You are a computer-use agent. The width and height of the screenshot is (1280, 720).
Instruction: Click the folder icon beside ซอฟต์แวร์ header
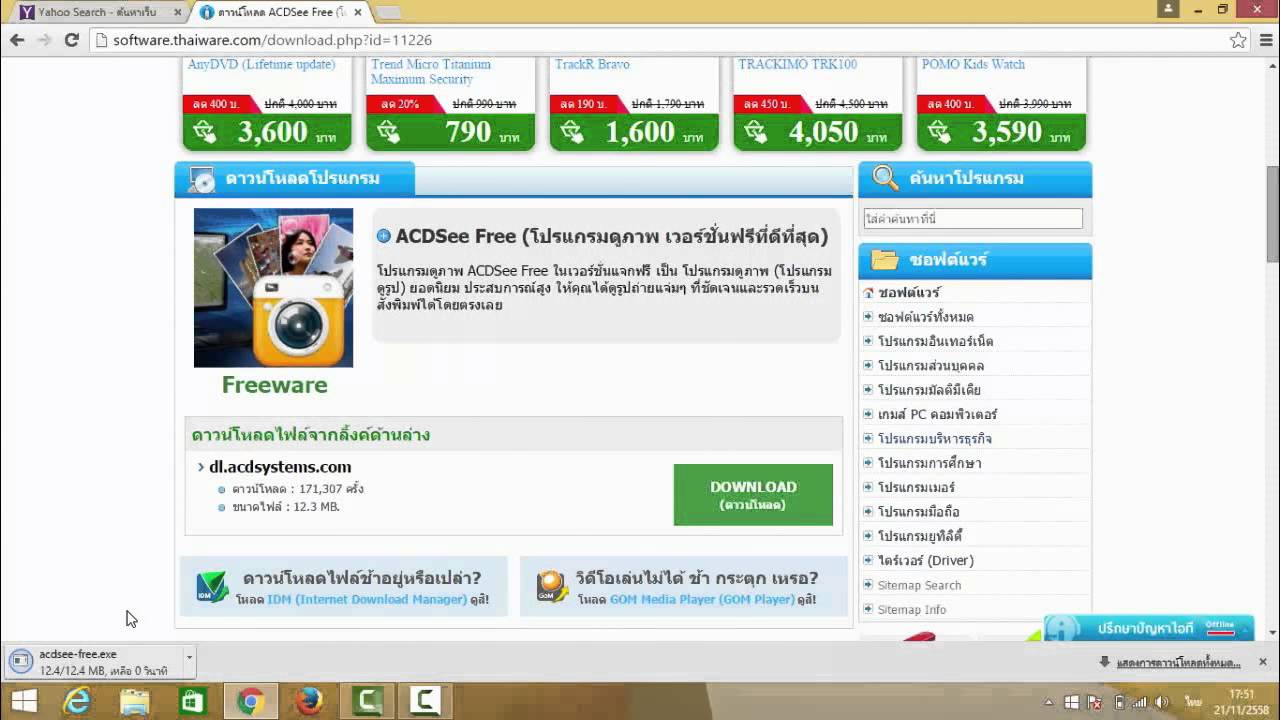885,260
